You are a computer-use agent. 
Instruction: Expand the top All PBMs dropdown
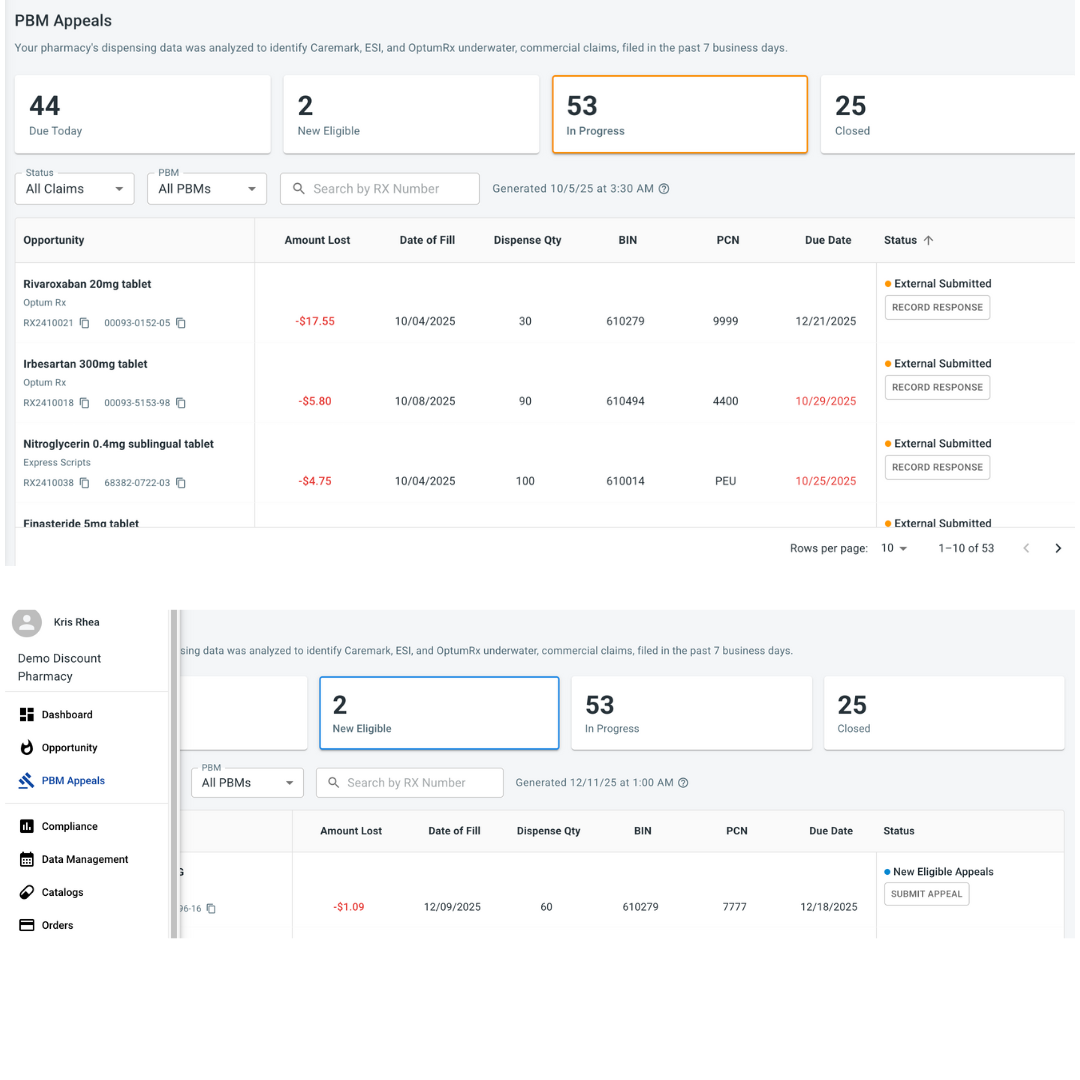coord(207,189)
